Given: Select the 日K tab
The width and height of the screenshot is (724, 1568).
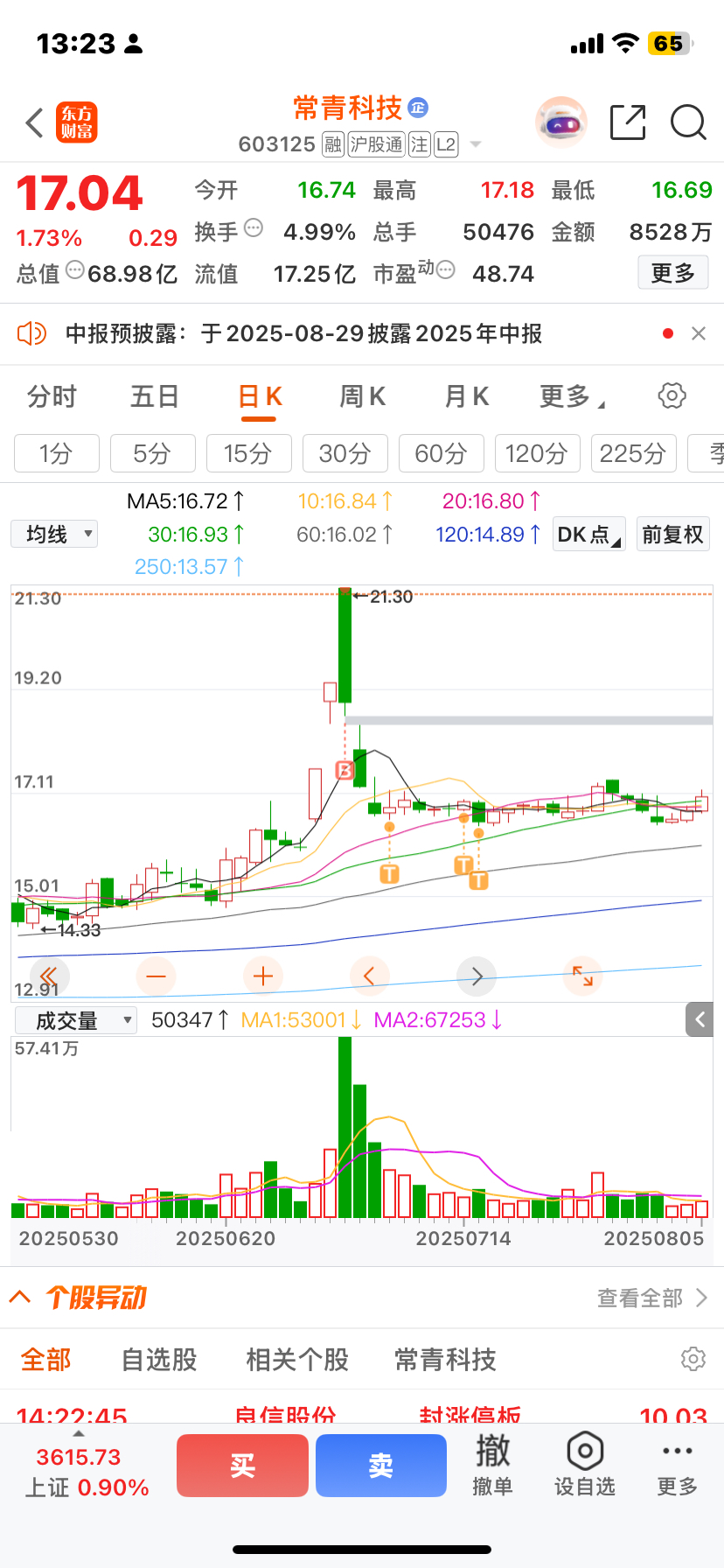Looking at the screenshot, I should tap(260, 396).
